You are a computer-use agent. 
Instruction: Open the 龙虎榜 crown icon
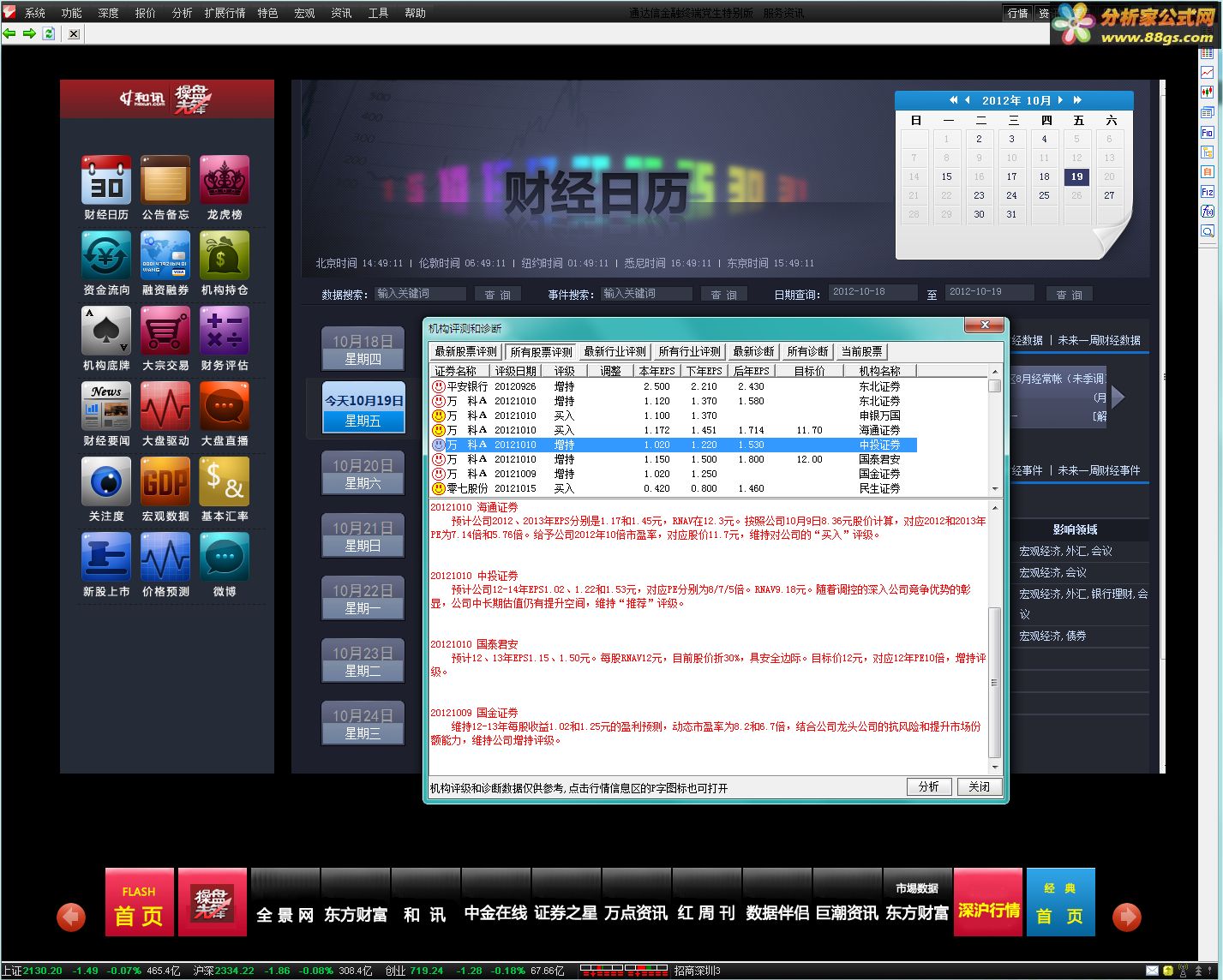coord(225,180)
